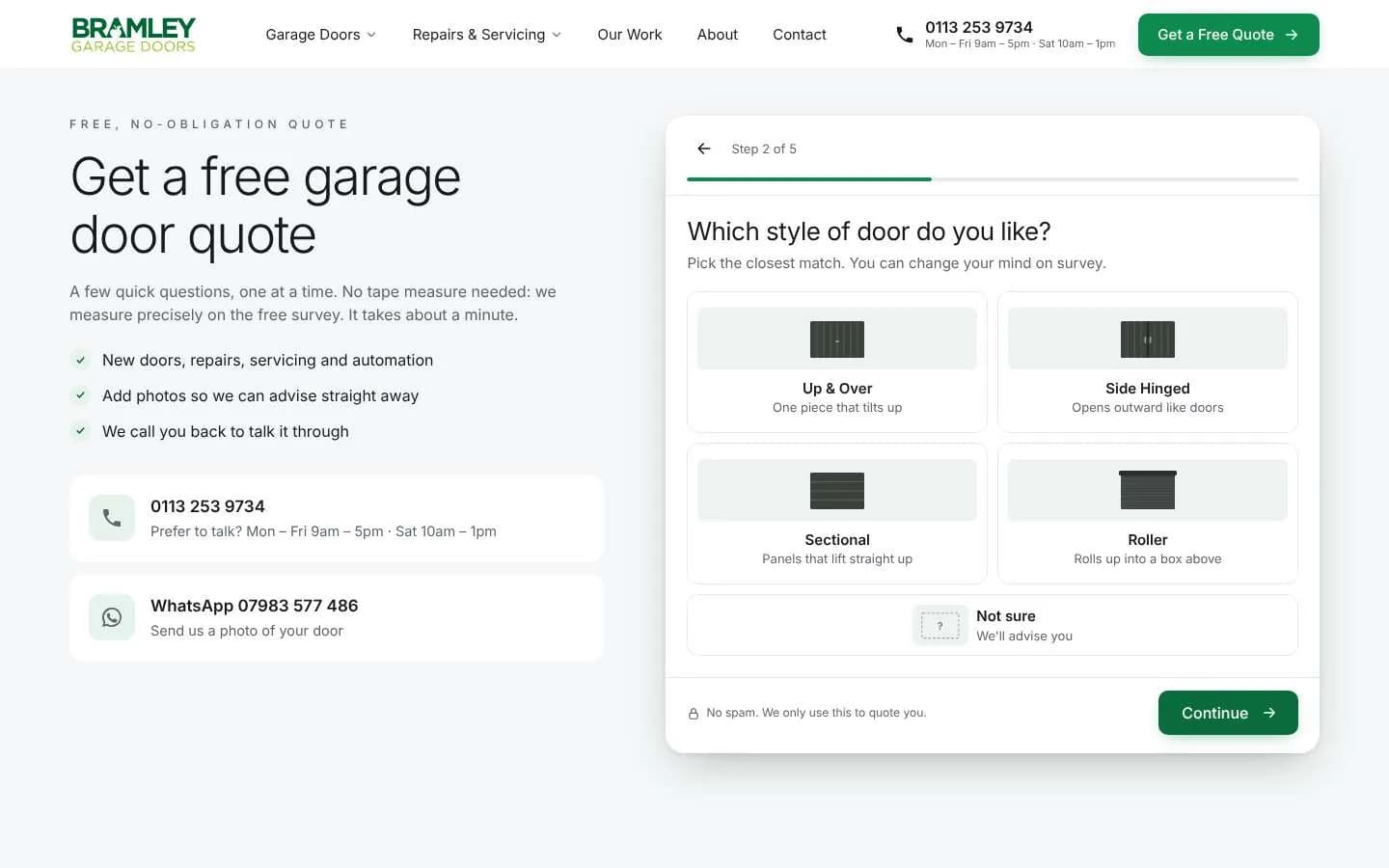Click the Roller door illustration
This screenshot has width=1389, height=868.
click(1148, 490)
